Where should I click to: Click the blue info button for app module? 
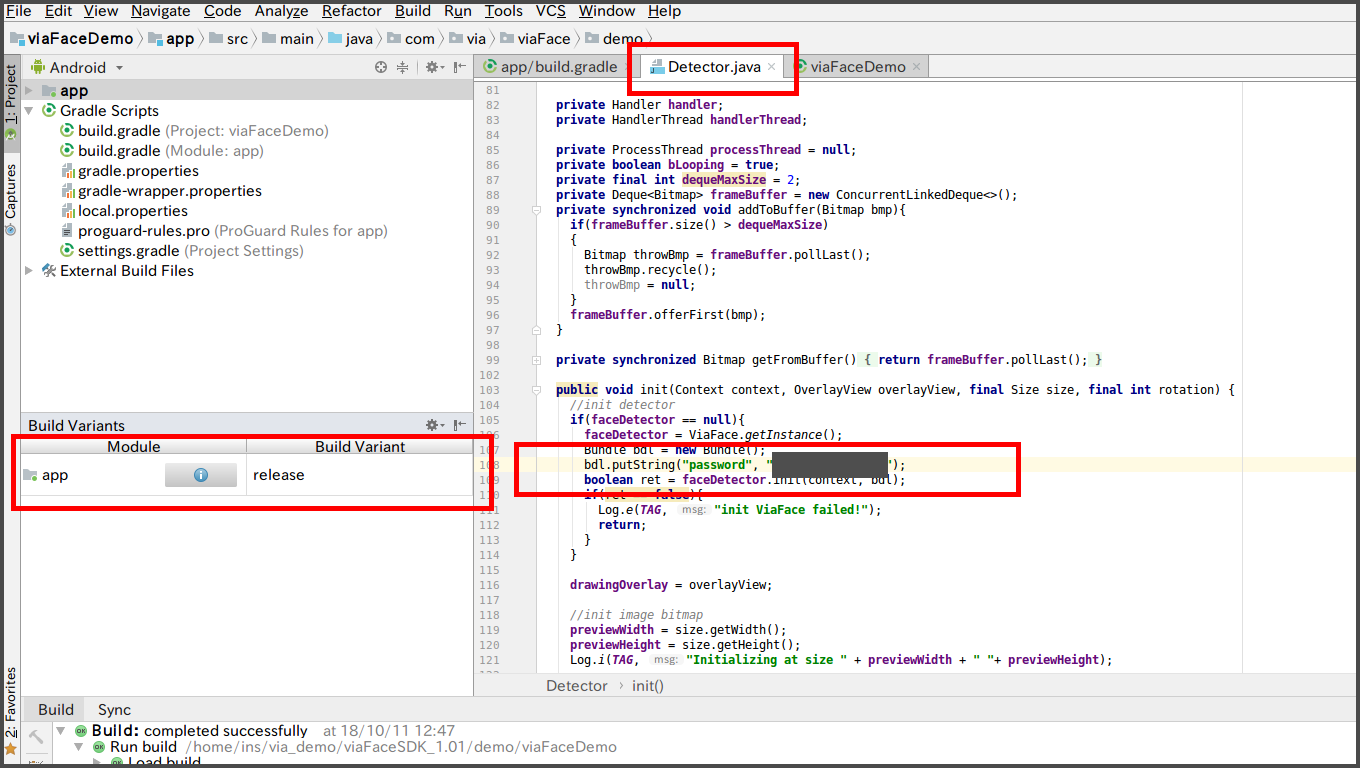(x=201, y=475)
